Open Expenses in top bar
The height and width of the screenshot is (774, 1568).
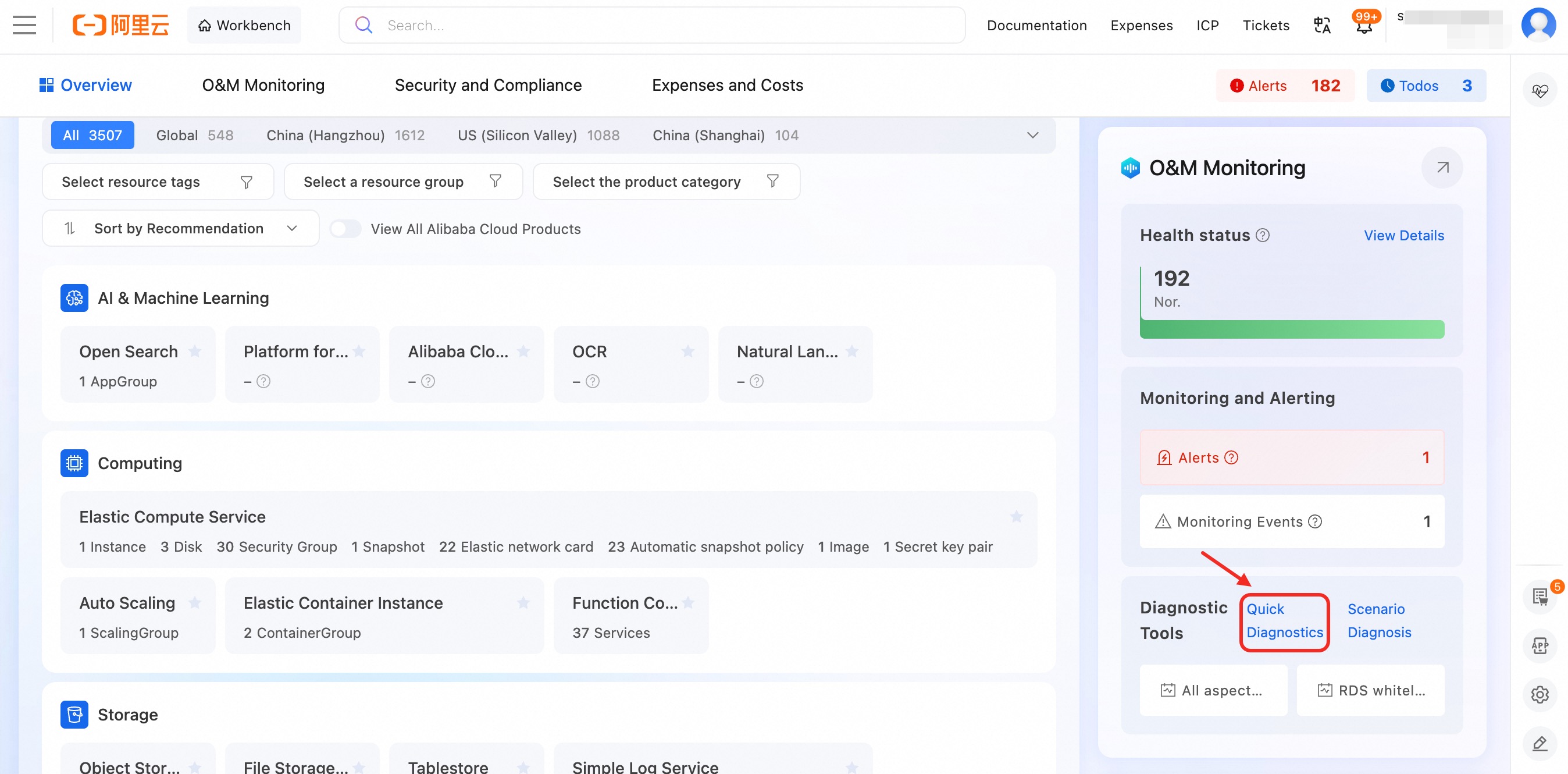(1141, 25)
